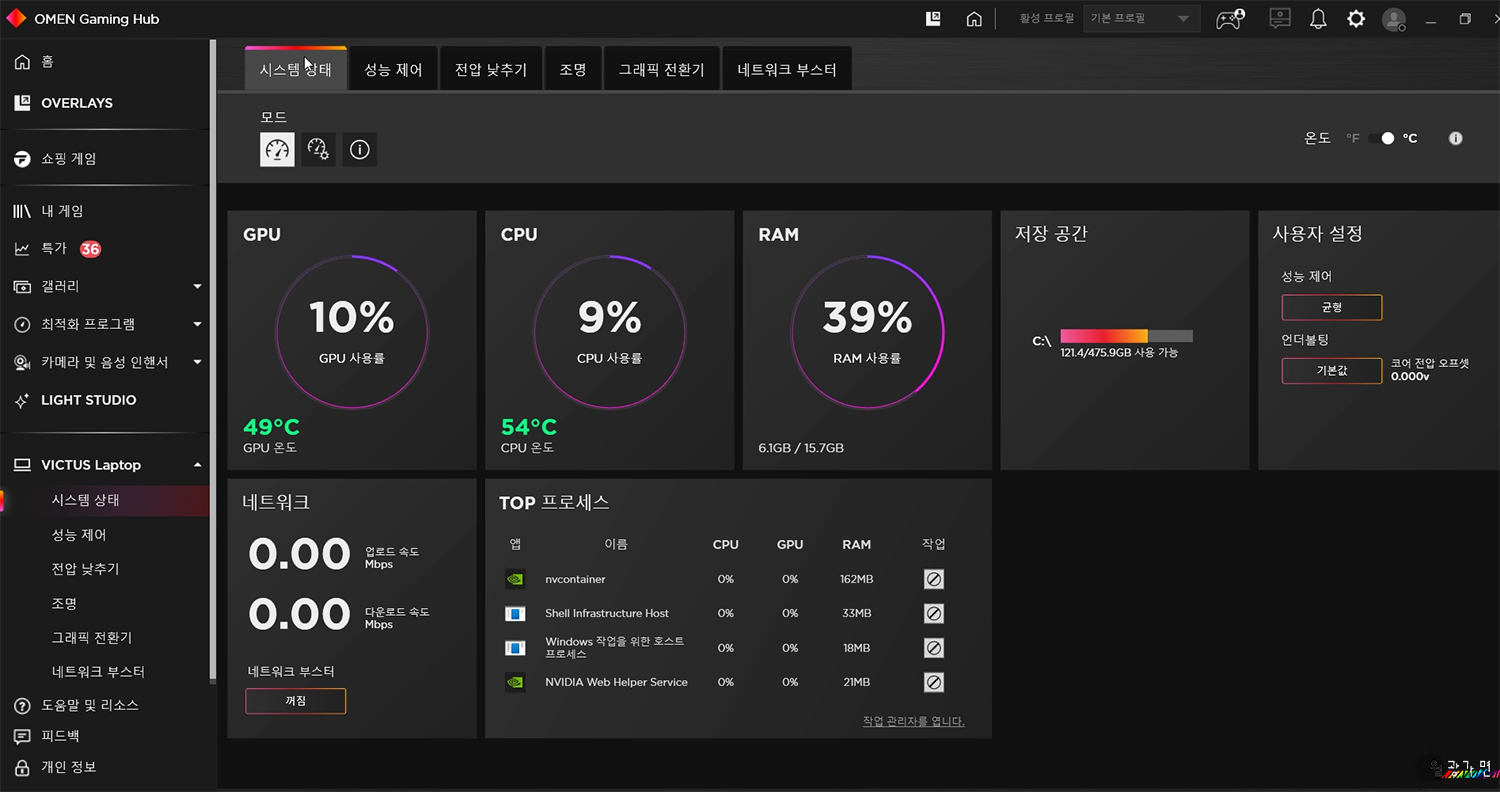The width and height of the screenshot is (1500, 792).
Task: Click the 작업 관리자를 엽니다 link
Action: 913,721
